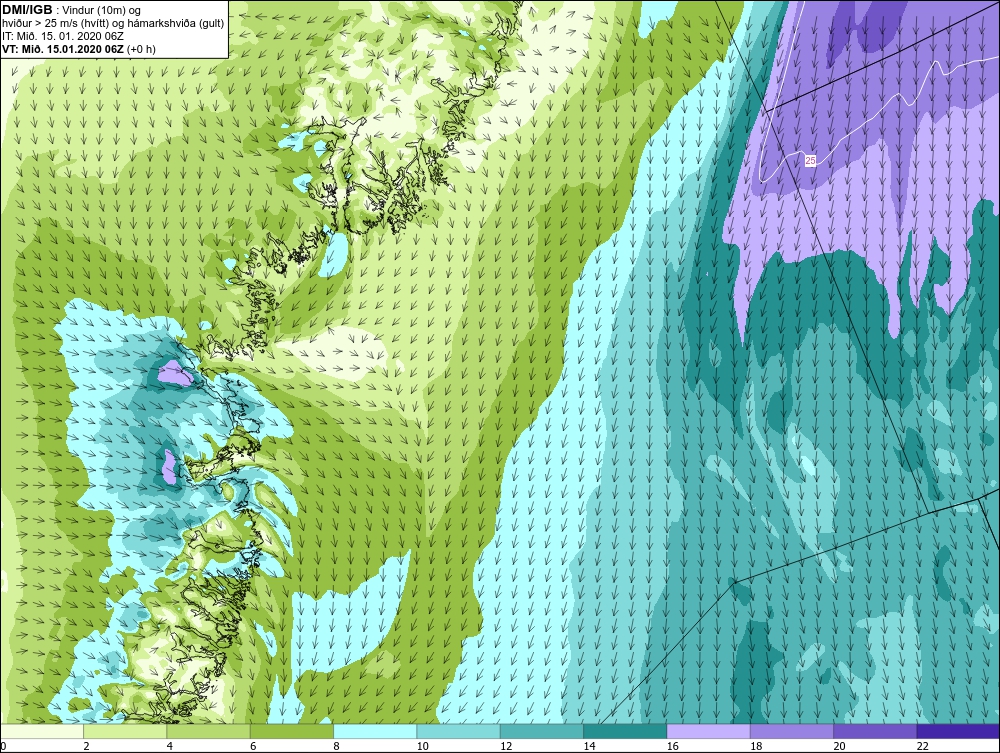Click the legend tick label 14
1000x753 pixels.
(x=589, y=746)
